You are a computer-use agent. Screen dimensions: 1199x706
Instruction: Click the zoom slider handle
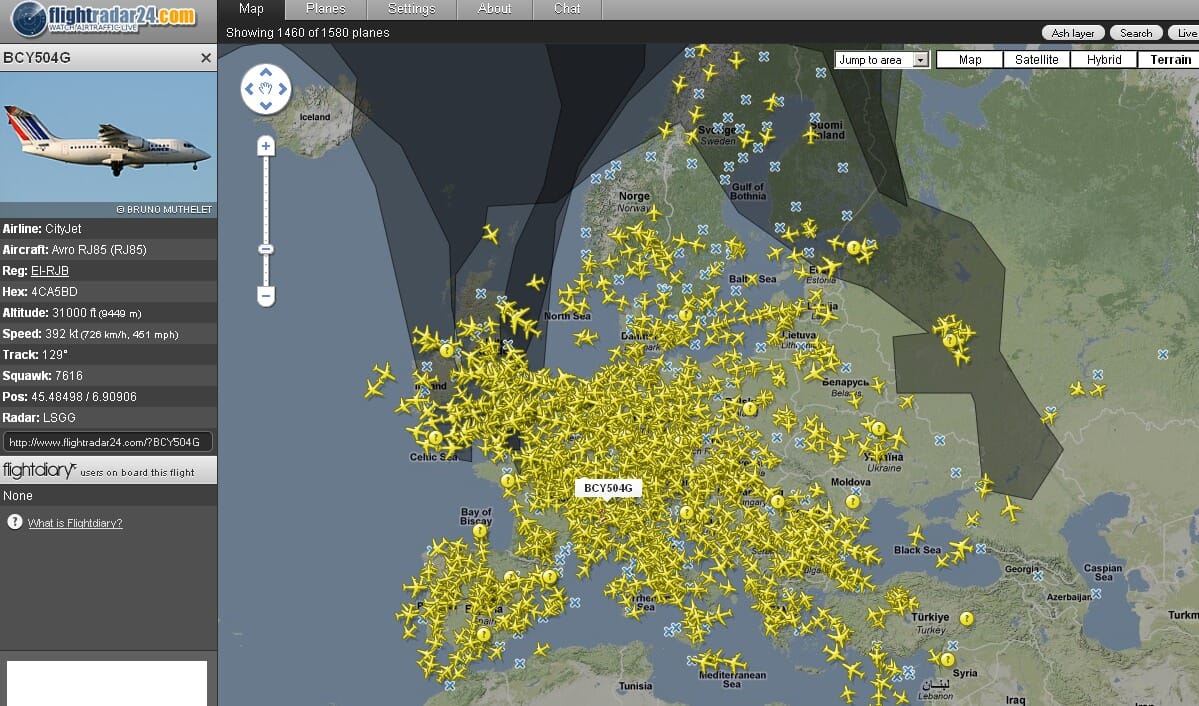pos(266,249)
